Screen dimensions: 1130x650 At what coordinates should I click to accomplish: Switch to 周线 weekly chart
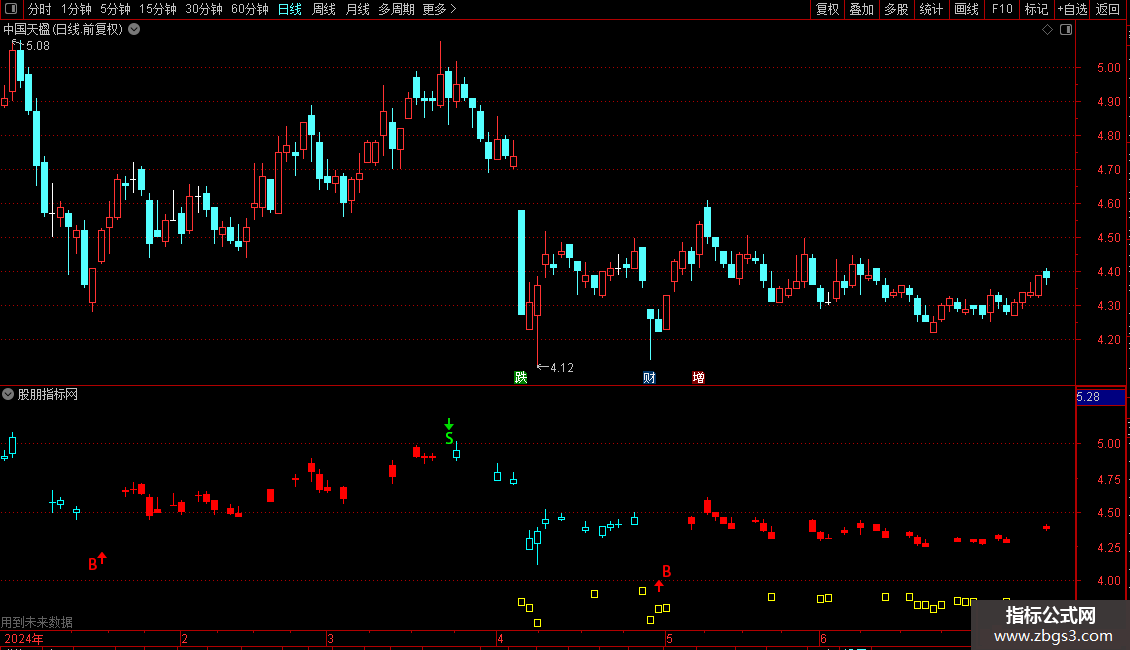point(324,9)
